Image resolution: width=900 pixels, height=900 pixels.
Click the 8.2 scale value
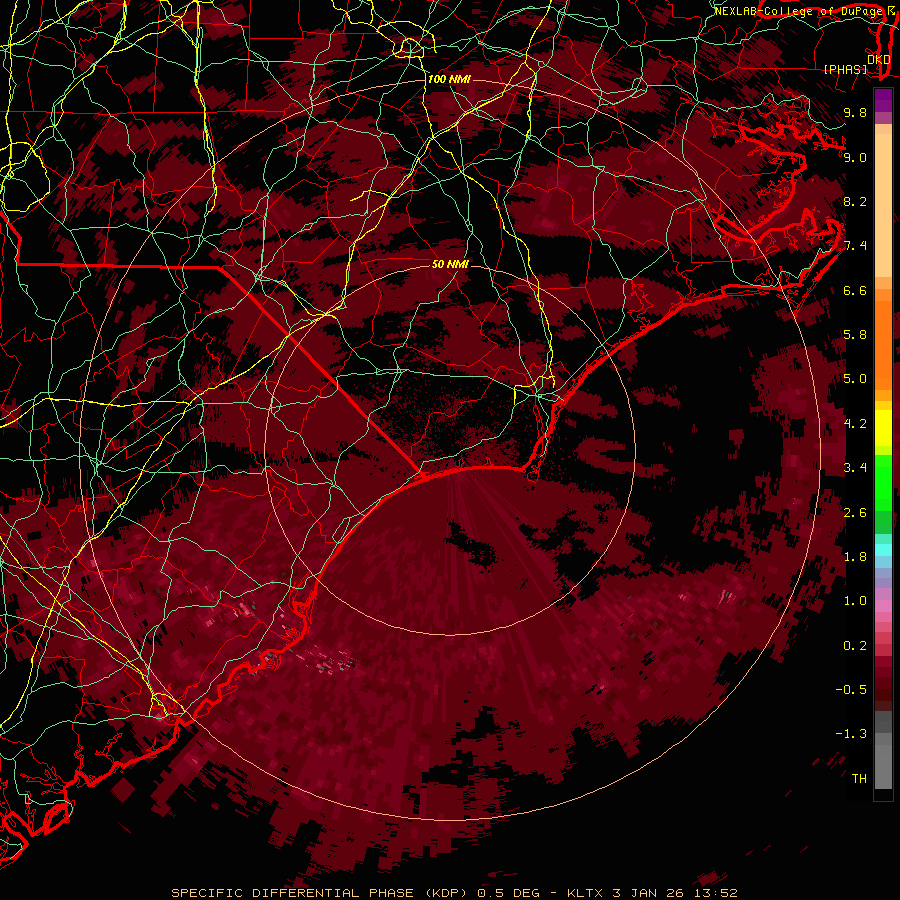tap(855, 201)
